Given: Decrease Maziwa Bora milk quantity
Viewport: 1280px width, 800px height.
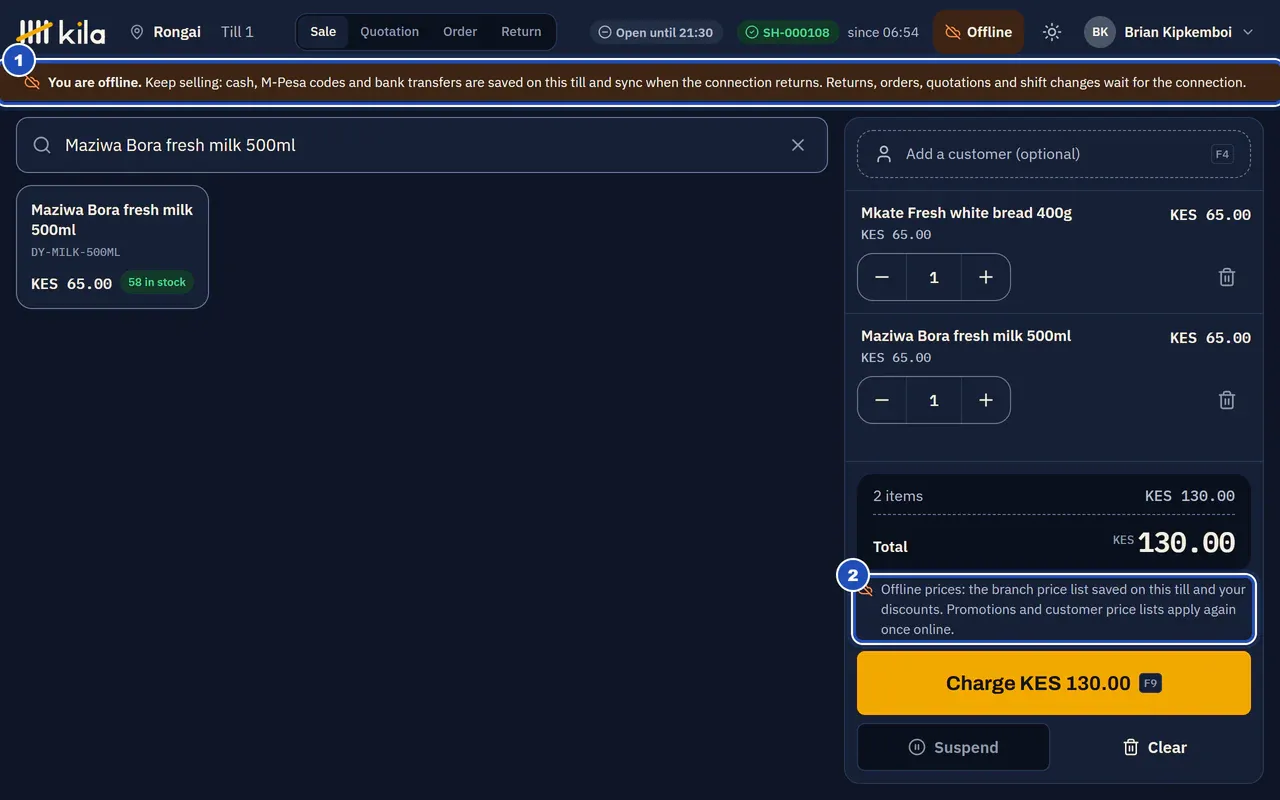Looking at the screenshot, I should tap(882, 400).
